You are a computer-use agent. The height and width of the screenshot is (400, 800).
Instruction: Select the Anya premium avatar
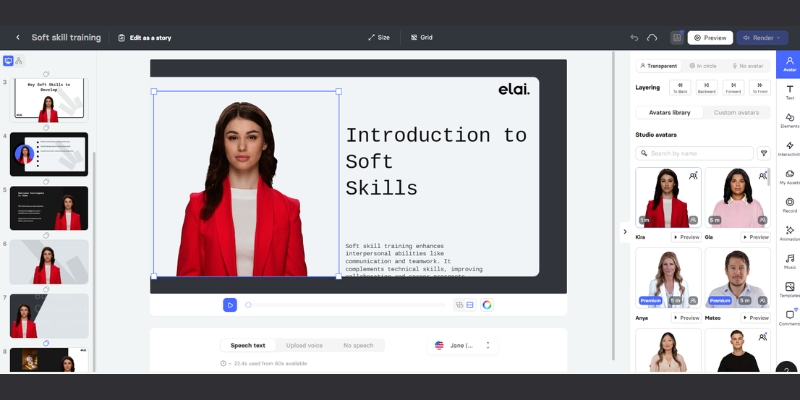pos(668,278)
